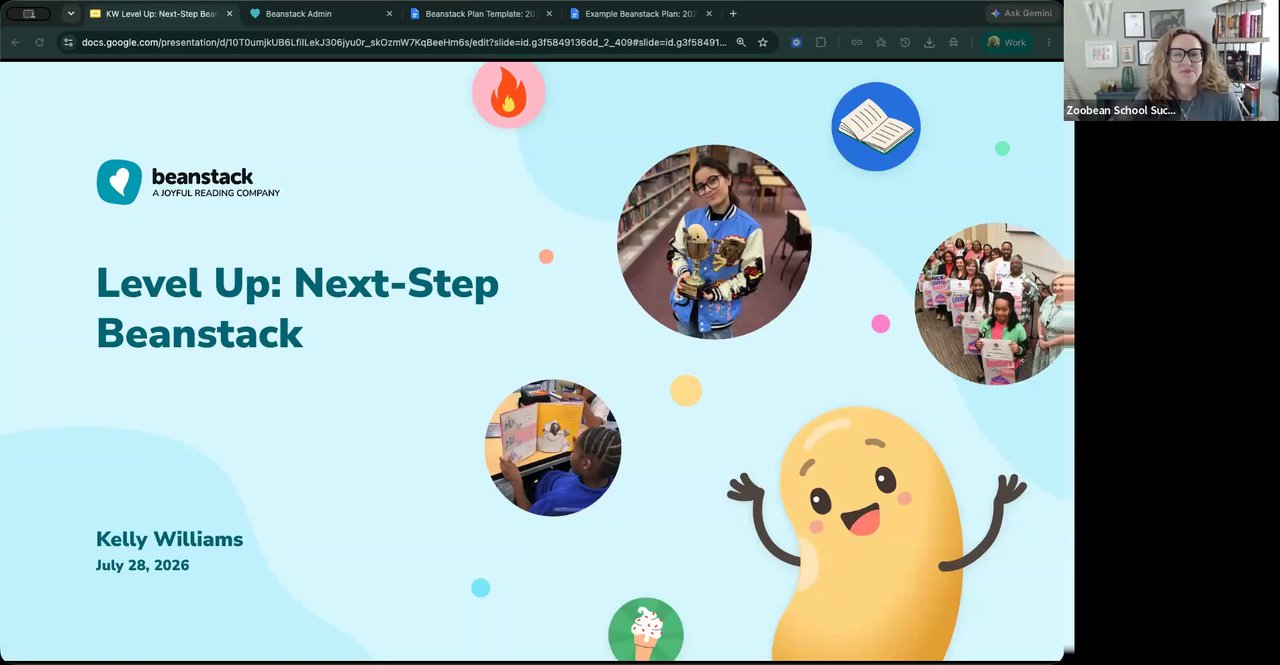Click the Work profile button

pyautogui.click(x=1007, y=43)
